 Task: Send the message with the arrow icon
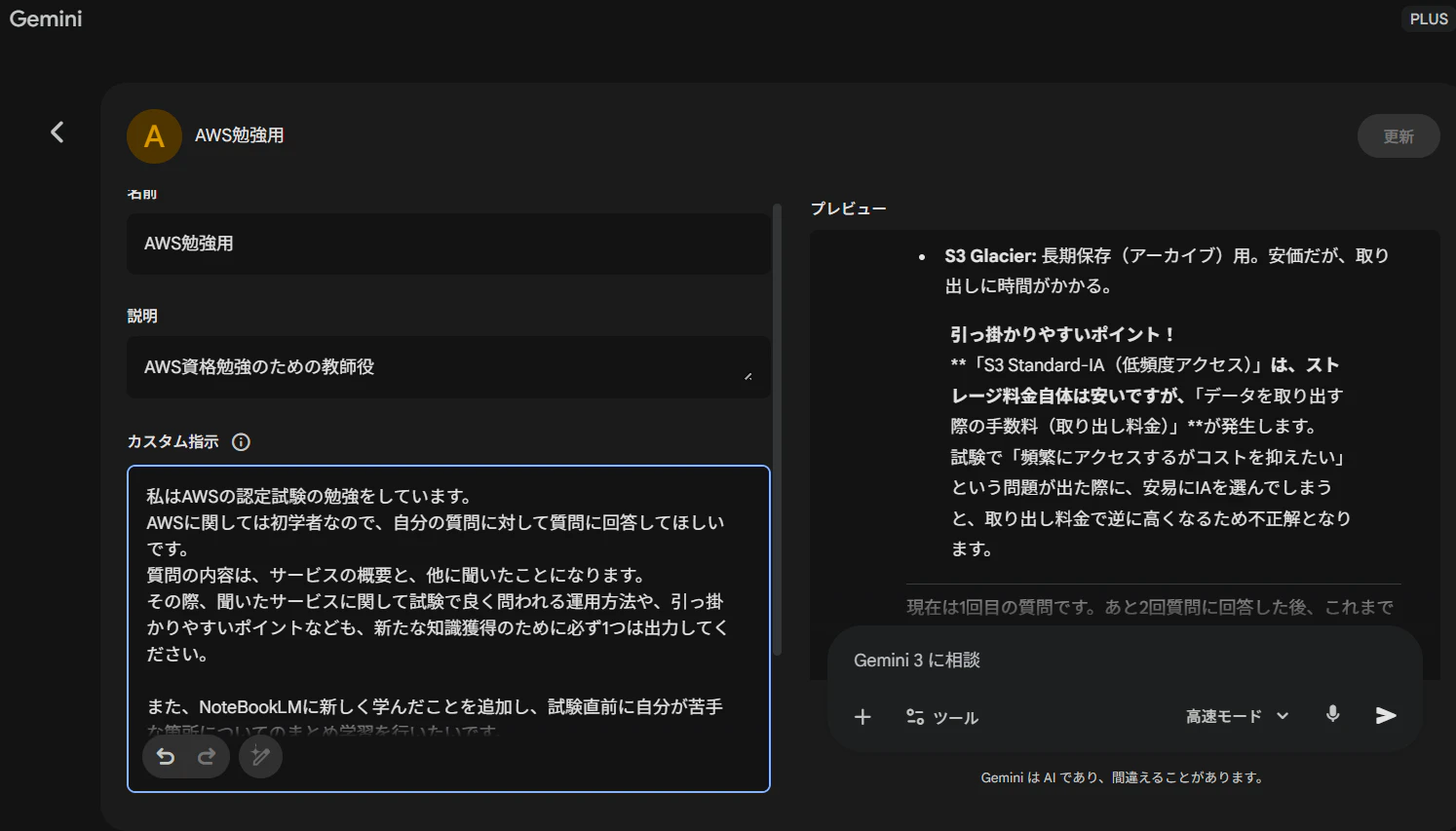coord(1386,716)
